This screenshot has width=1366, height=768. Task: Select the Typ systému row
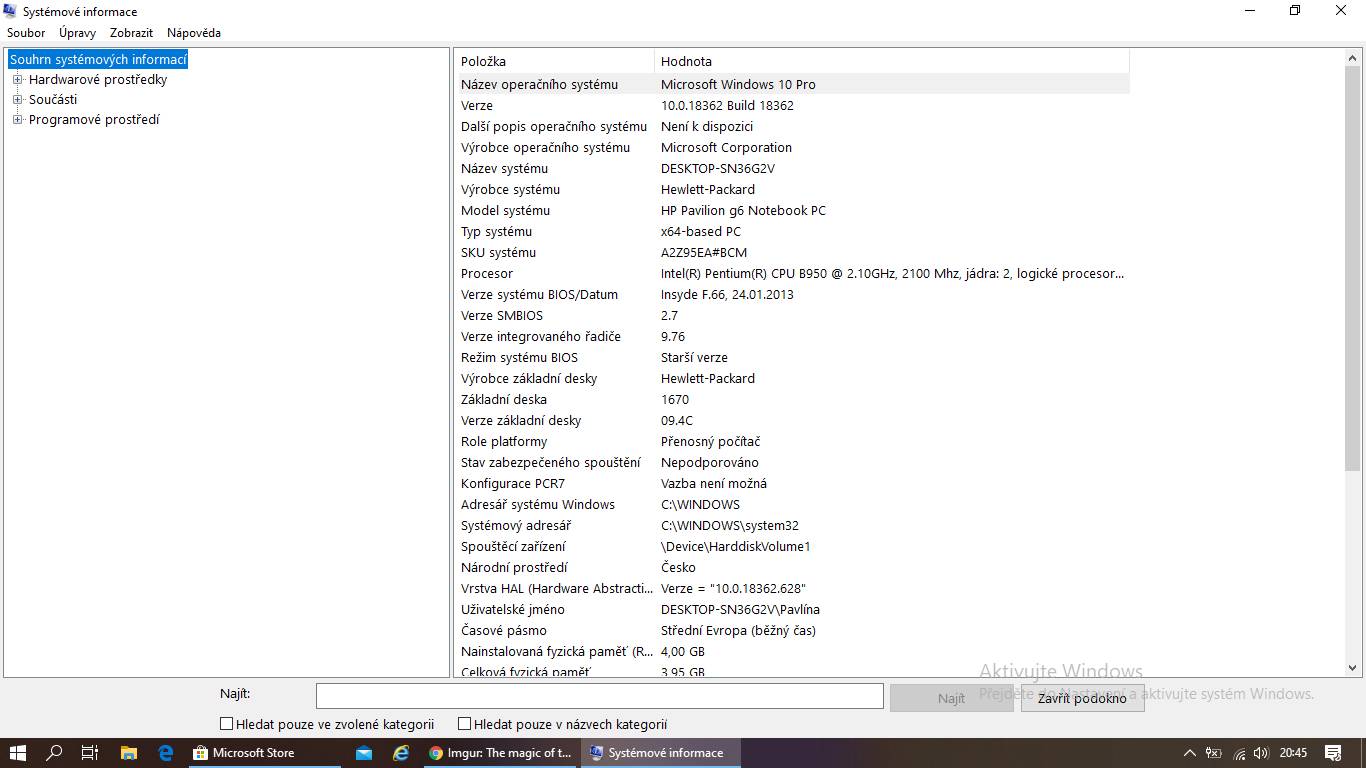coord(793,232)
